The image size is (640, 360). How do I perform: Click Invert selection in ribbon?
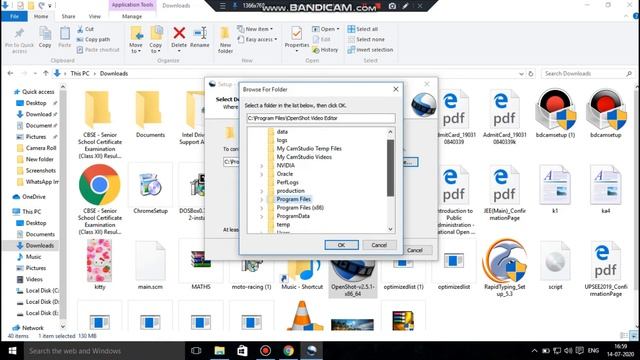tap(370, 49)
